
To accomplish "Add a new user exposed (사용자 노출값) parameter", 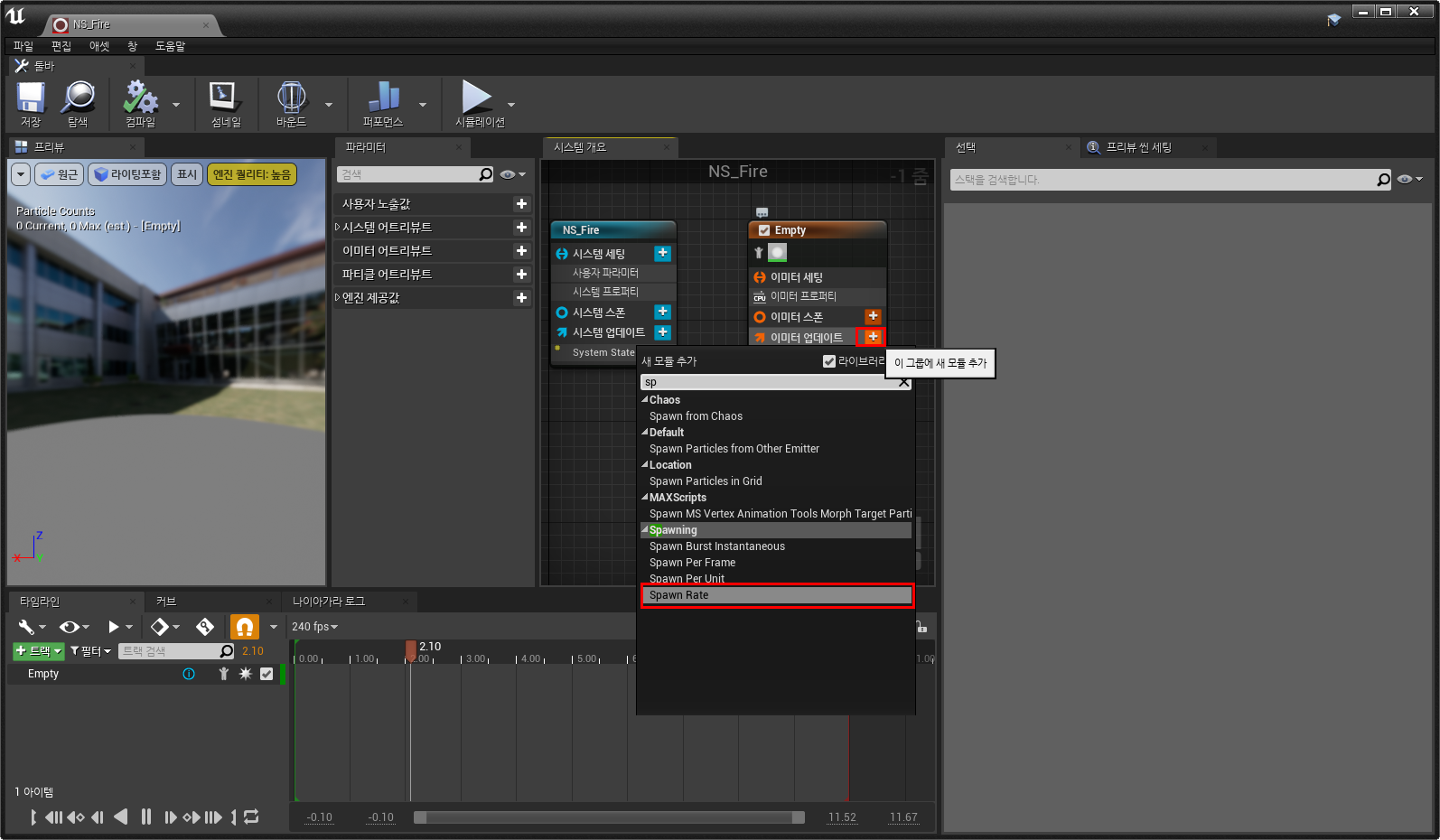I will (x=521, y=204).
